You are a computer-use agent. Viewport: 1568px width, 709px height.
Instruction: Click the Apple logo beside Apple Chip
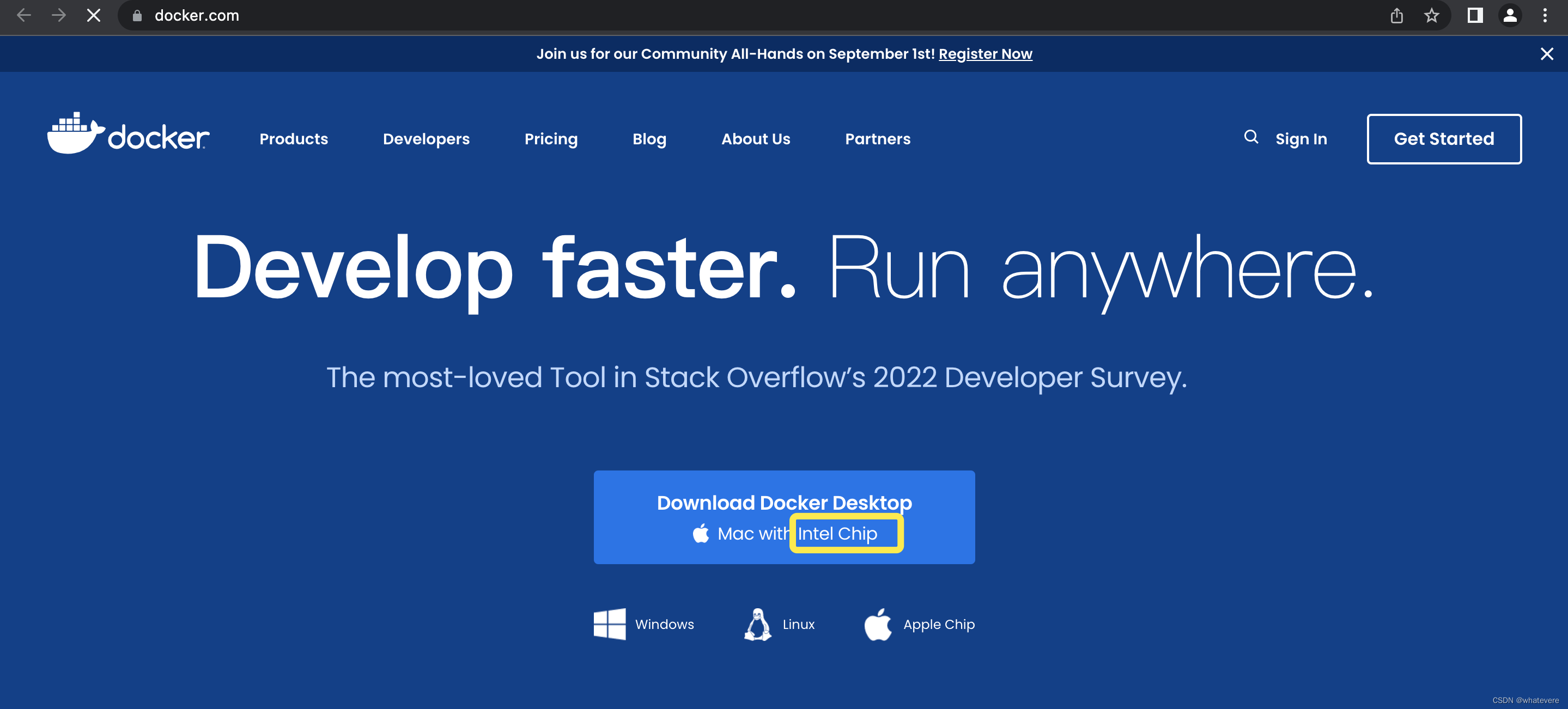[x=878, y=625]
